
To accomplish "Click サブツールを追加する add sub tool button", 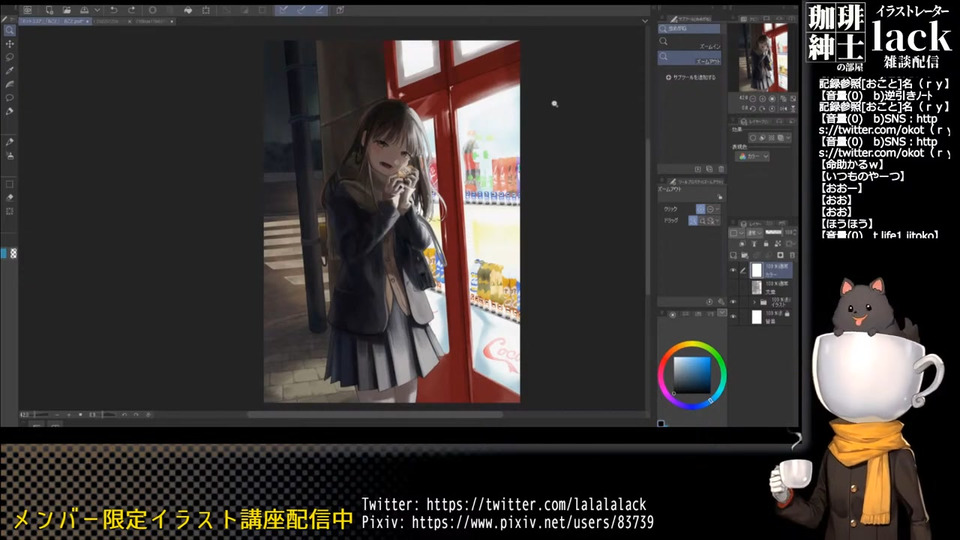I will pyautogui.click(x=691, y=78).
